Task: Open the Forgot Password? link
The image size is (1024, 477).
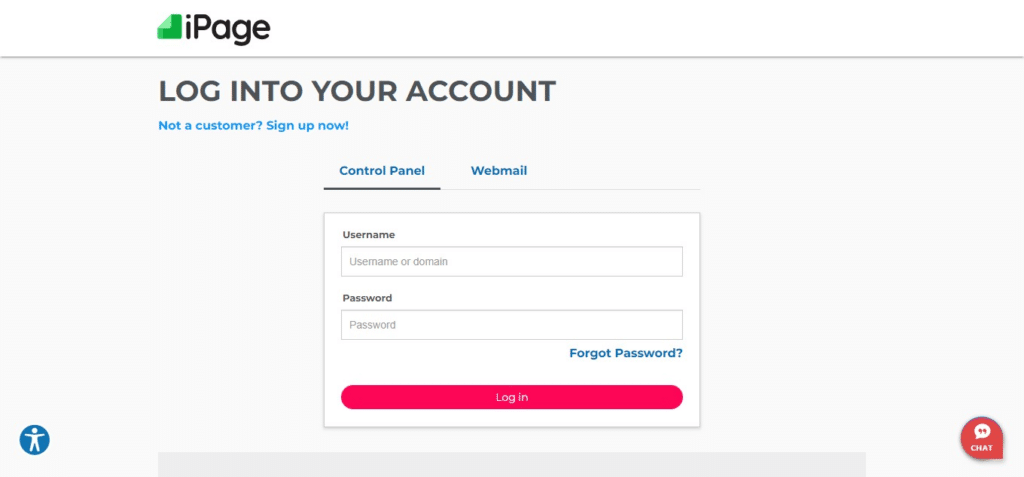Action: point(626,354)
